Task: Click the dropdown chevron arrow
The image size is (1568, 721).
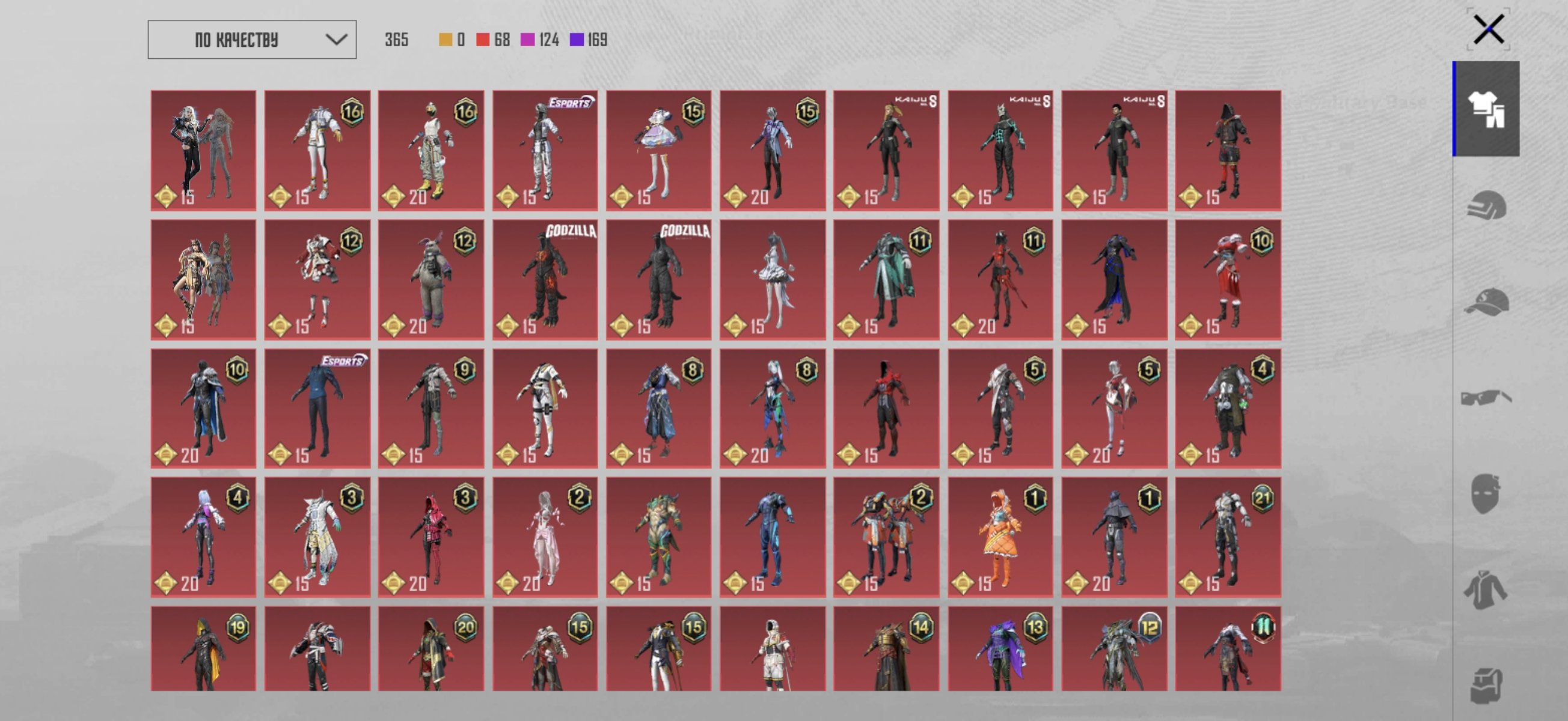Action: [x=336, y=40]
